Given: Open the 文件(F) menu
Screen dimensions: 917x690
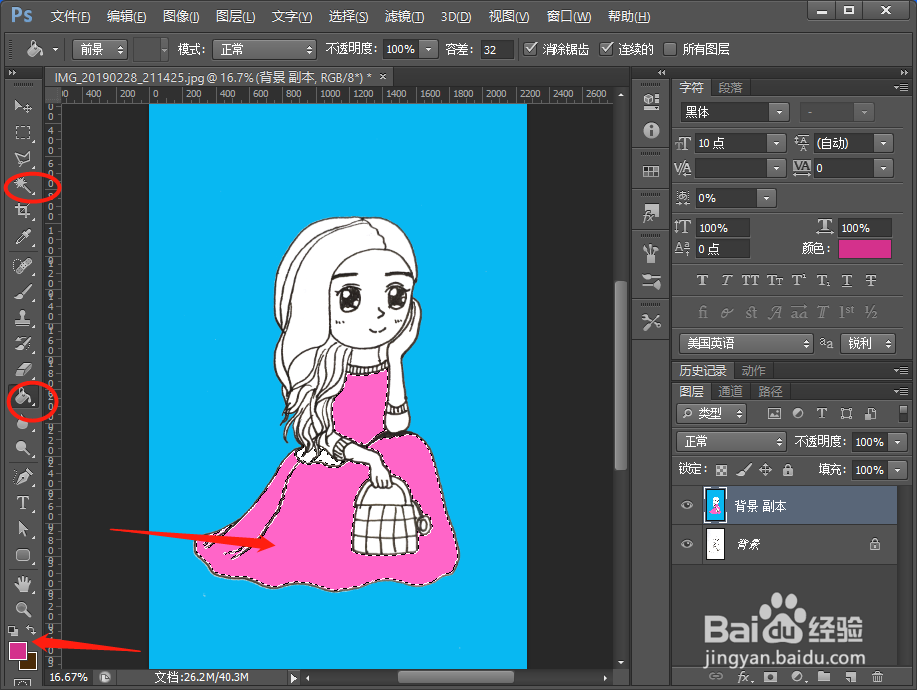Looking at the screenshot, I should tap(70, 16).
